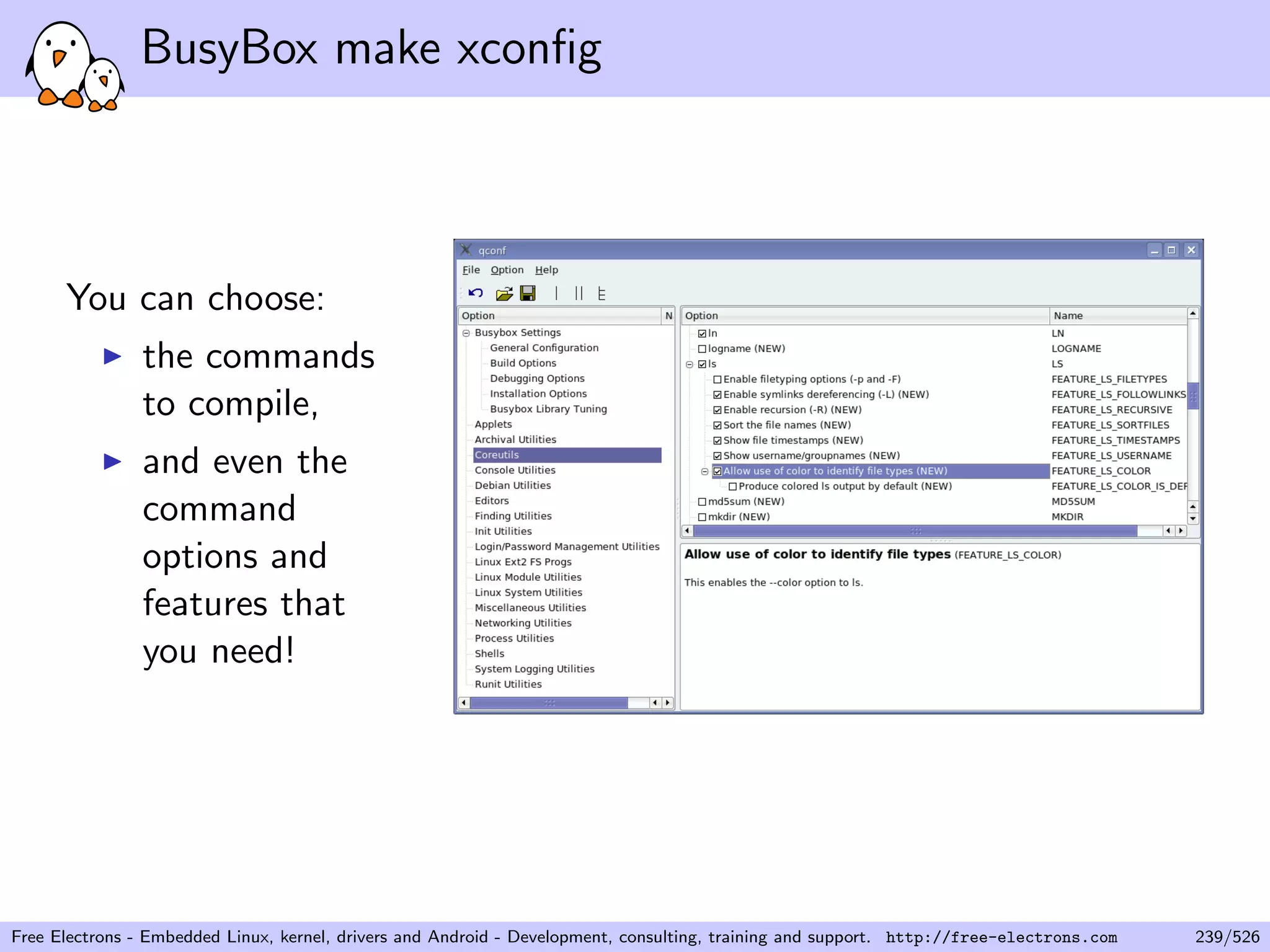Select Init Utilities category

(x=503, y=531)
